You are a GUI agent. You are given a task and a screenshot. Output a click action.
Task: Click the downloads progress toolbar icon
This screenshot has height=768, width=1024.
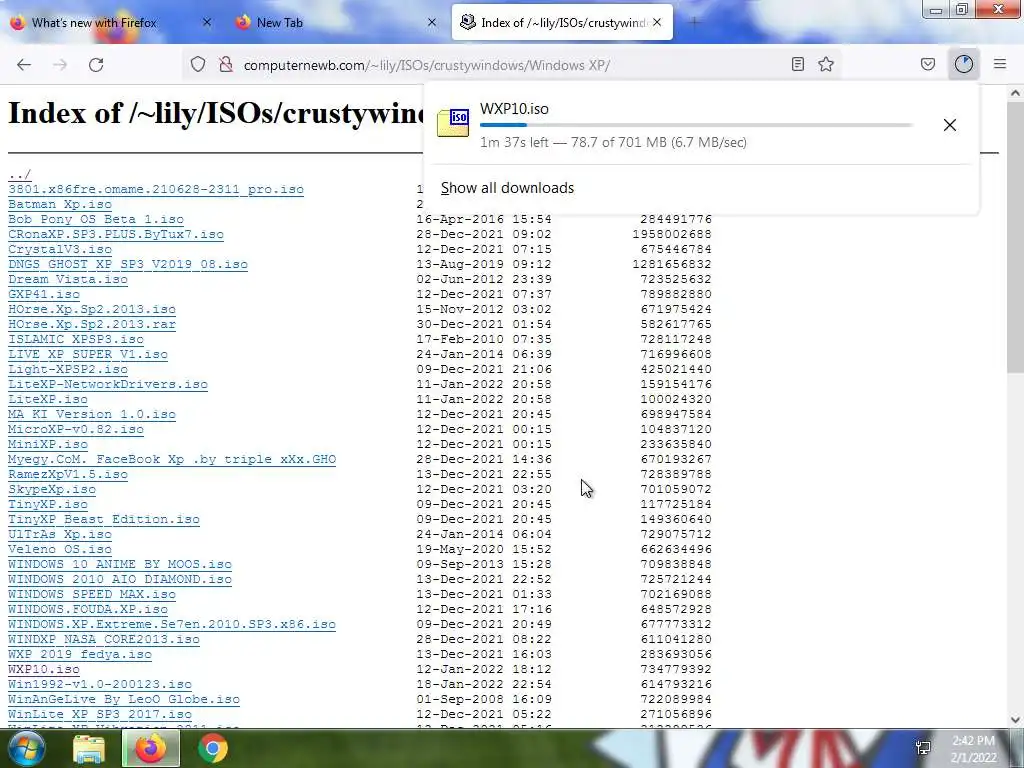pos(964,64)
